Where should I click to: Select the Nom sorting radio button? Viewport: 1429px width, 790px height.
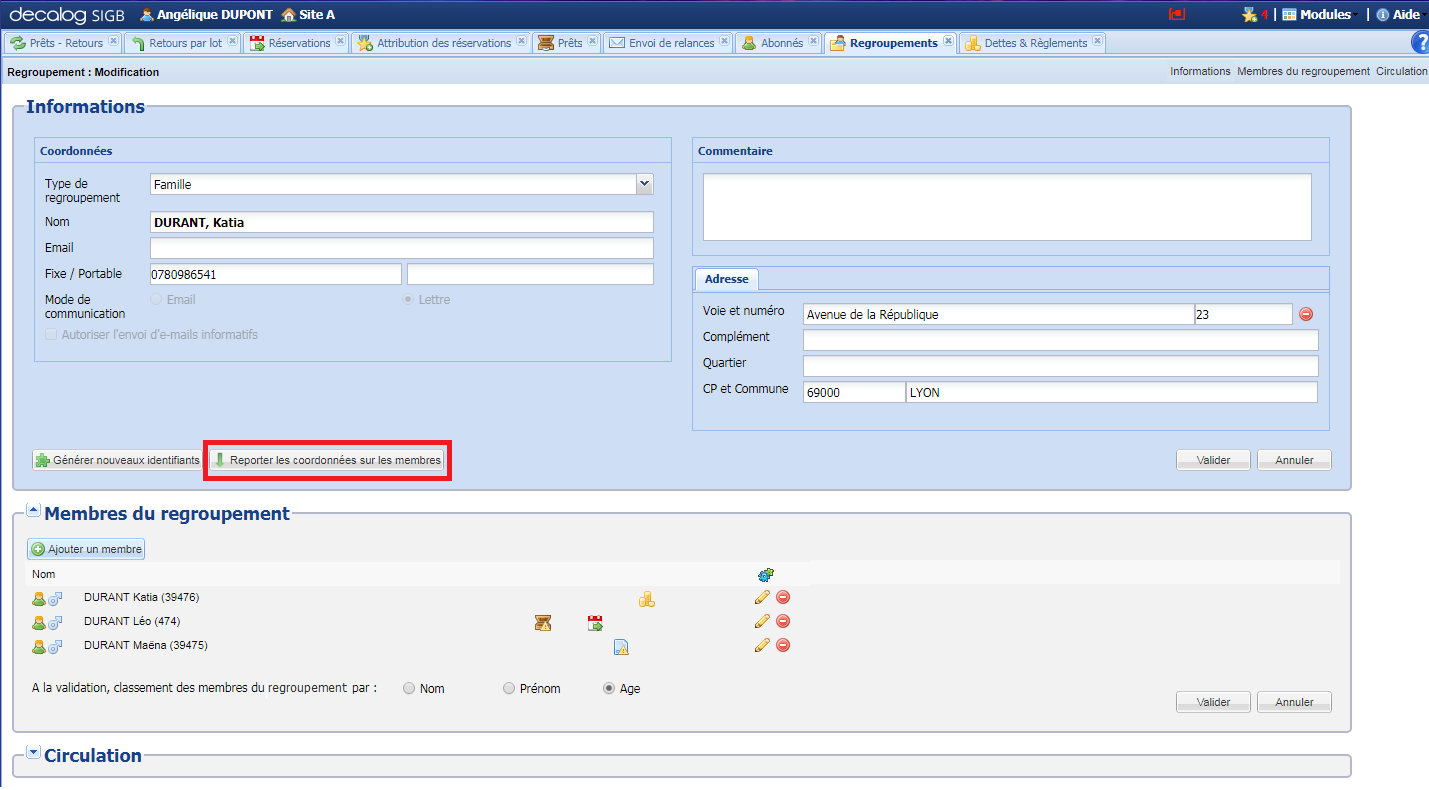[x=409, y=688]
